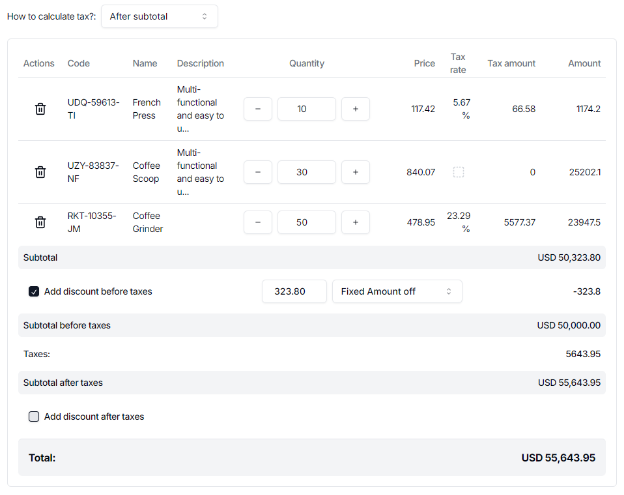Image resolution: width=624 pixels, height=495 pixels.
Task: Delete the Coffee Grinder row
Action: (x=40, y=222)
